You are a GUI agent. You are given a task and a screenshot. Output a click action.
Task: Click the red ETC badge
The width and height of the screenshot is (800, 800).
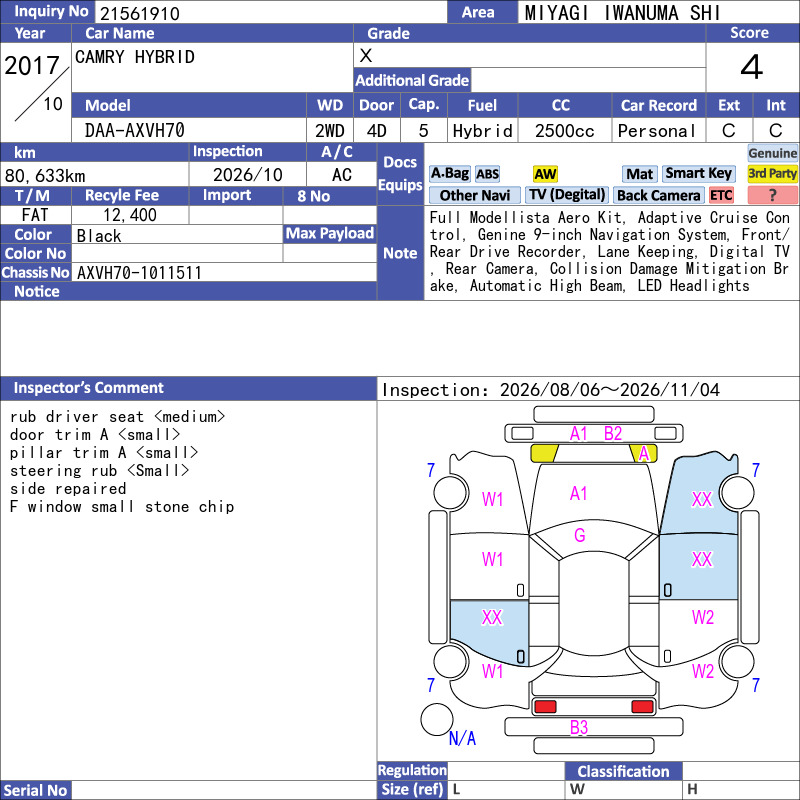(x=721, y=195)
